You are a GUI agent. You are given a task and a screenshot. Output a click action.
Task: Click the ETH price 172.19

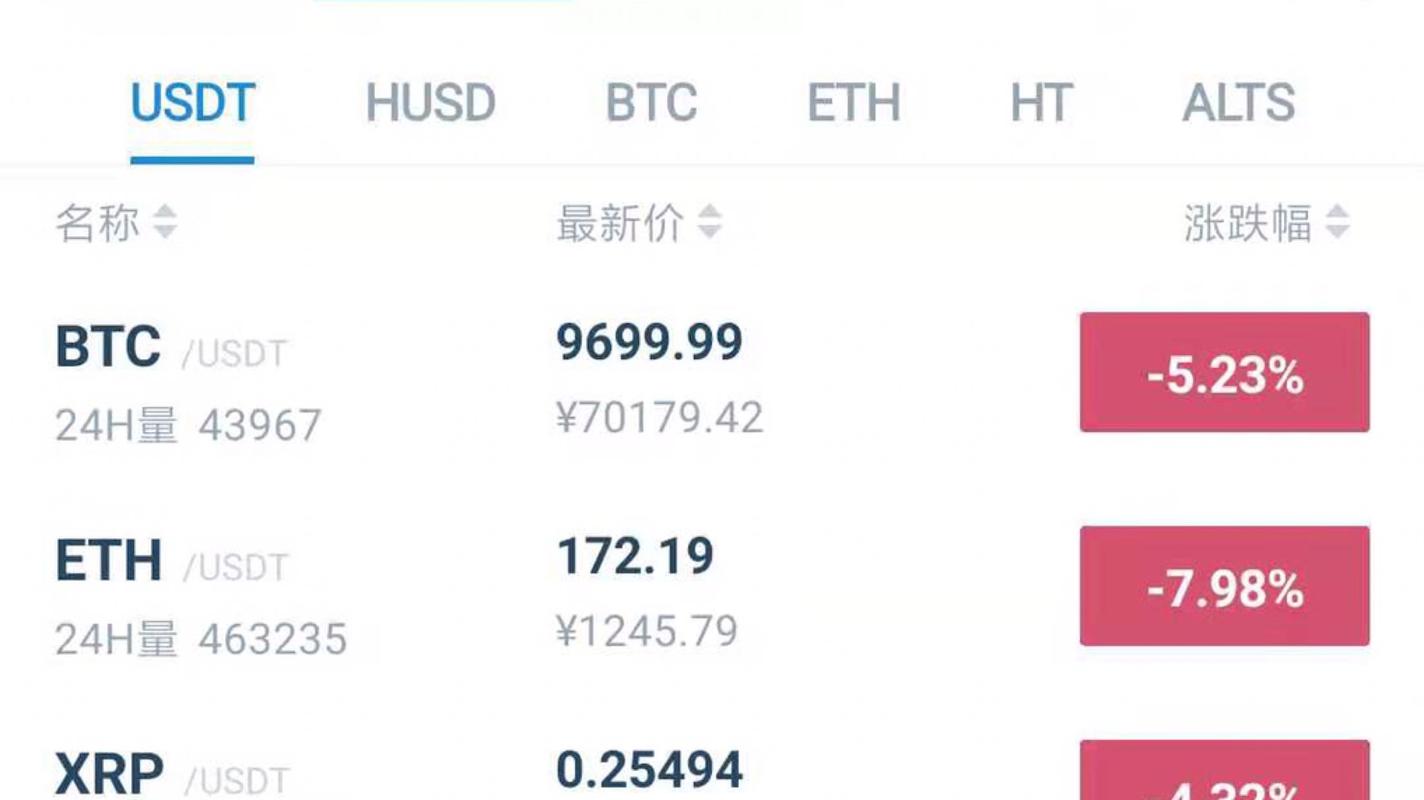pyautogui.click(x=635, y=557)
